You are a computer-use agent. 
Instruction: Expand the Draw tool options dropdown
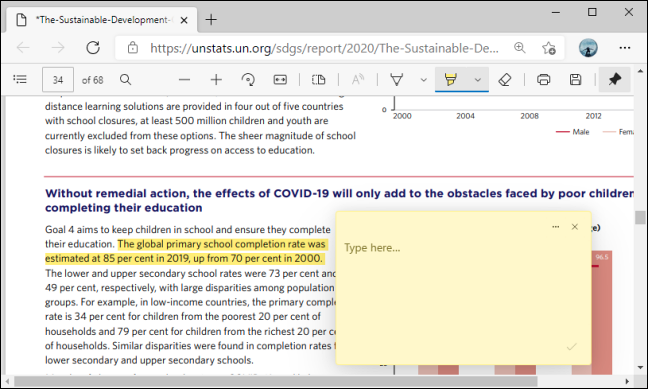423,80
